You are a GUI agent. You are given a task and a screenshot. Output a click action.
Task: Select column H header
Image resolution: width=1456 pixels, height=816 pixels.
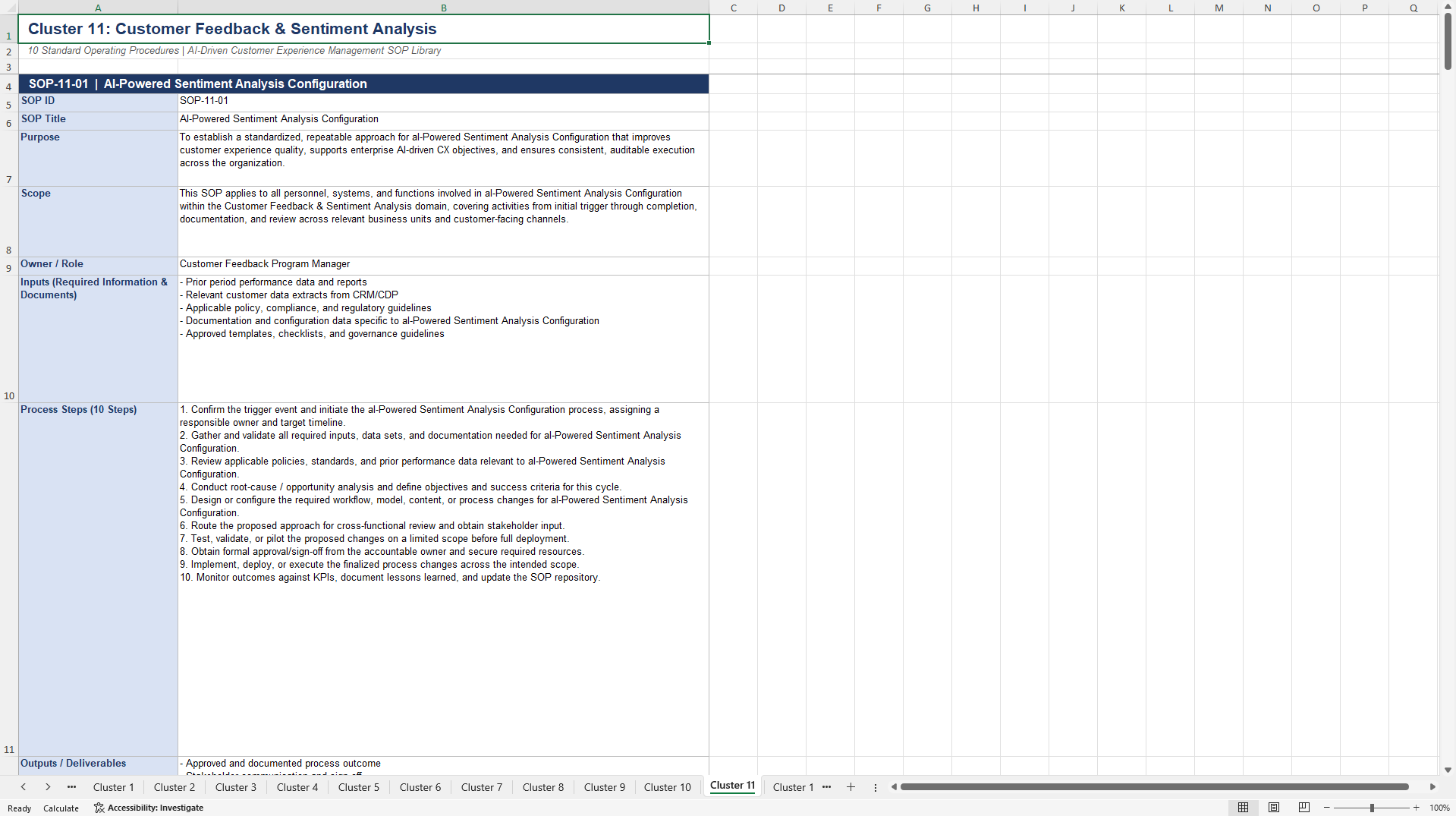click(x=976, y=8)
